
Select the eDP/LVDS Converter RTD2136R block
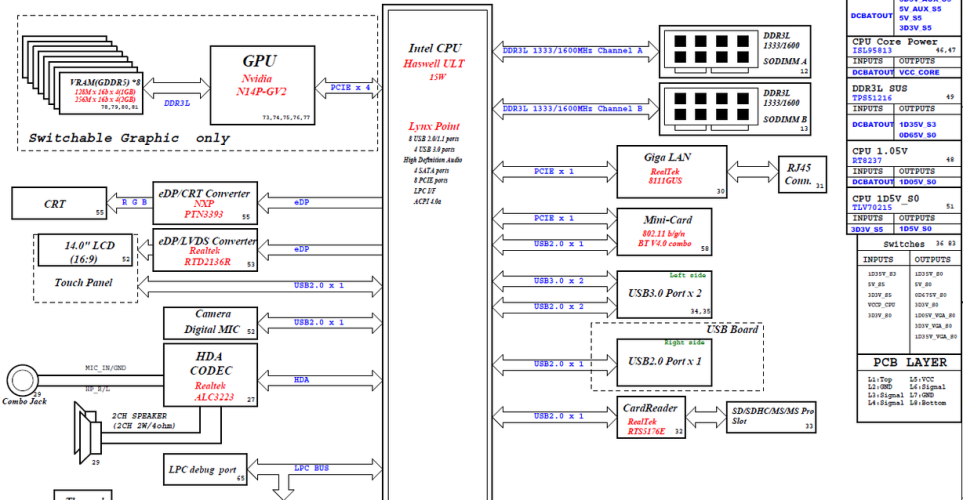pyautogui.click(x=205, y=251)
